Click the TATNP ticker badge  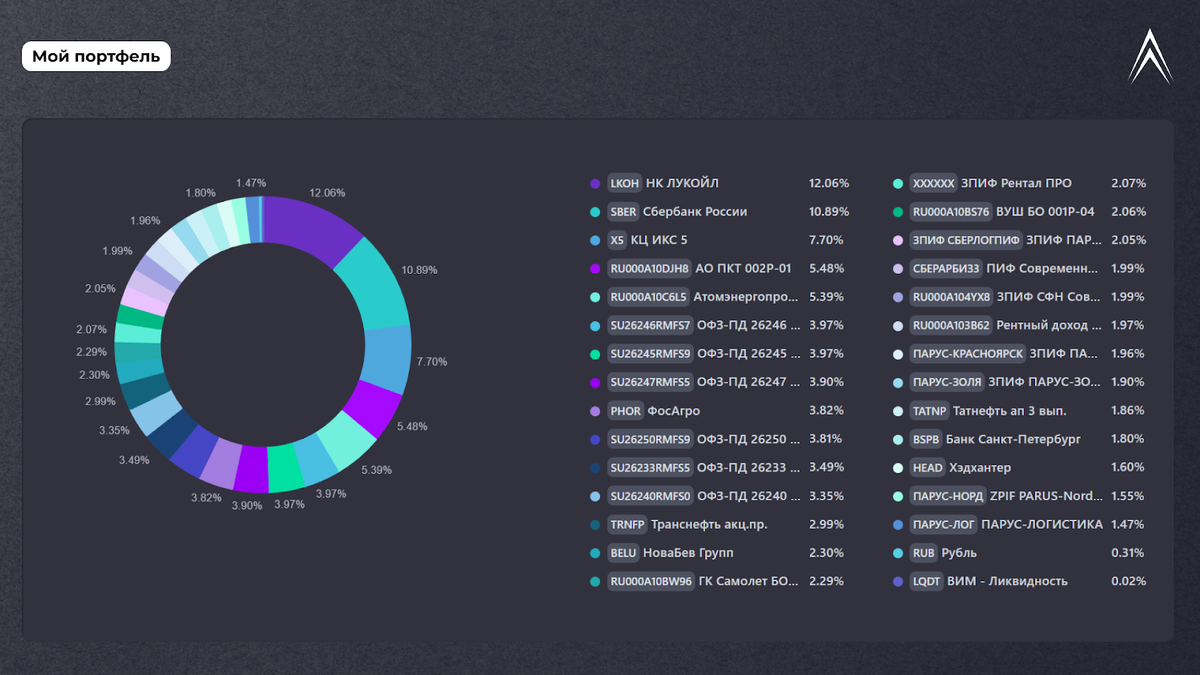point(930,411)
